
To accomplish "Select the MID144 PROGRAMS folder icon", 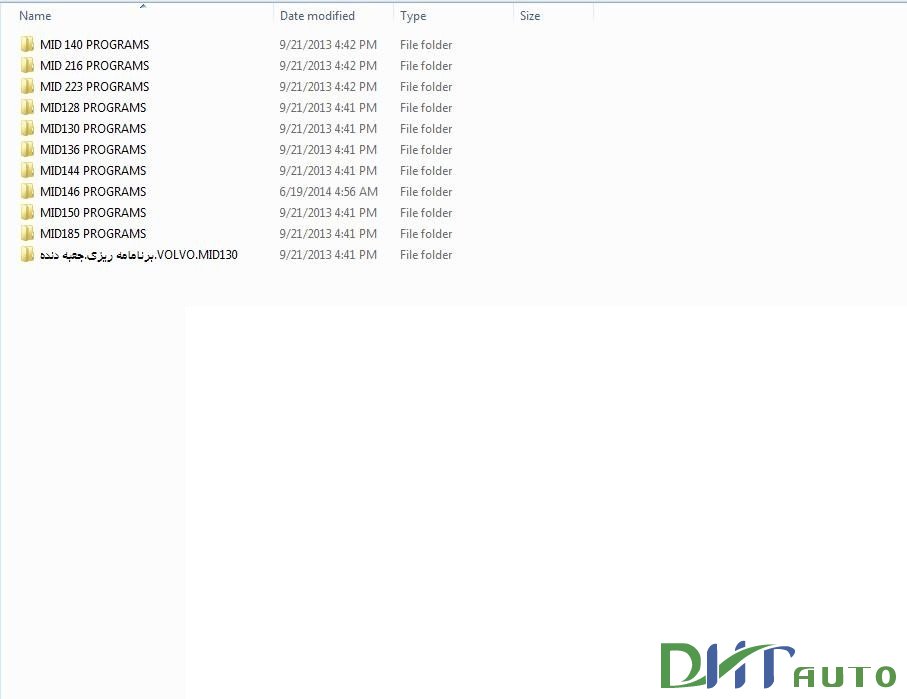I will (26, 170).
